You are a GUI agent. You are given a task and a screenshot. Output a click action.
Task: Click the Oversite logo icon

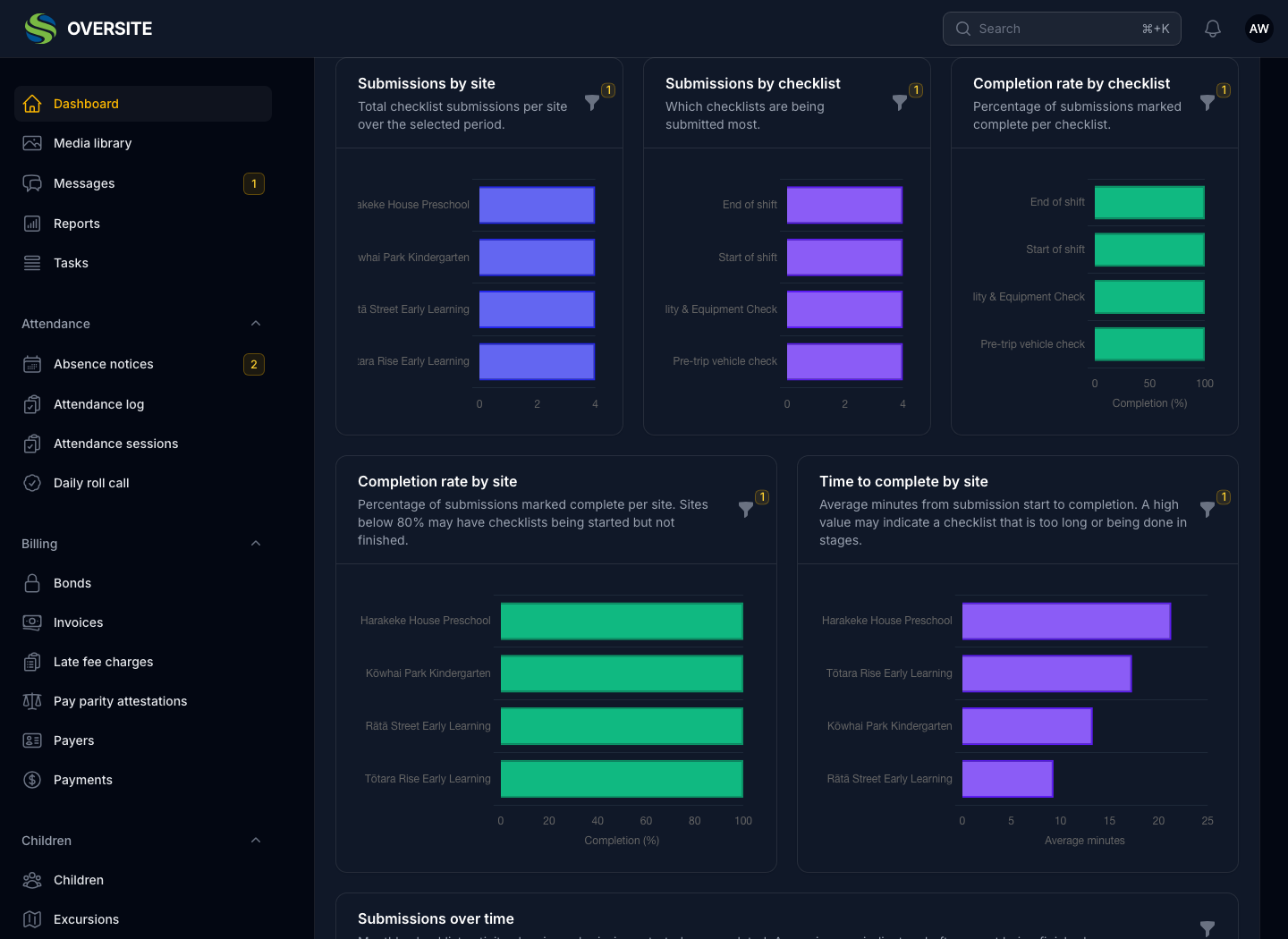(x=40, y=29)
